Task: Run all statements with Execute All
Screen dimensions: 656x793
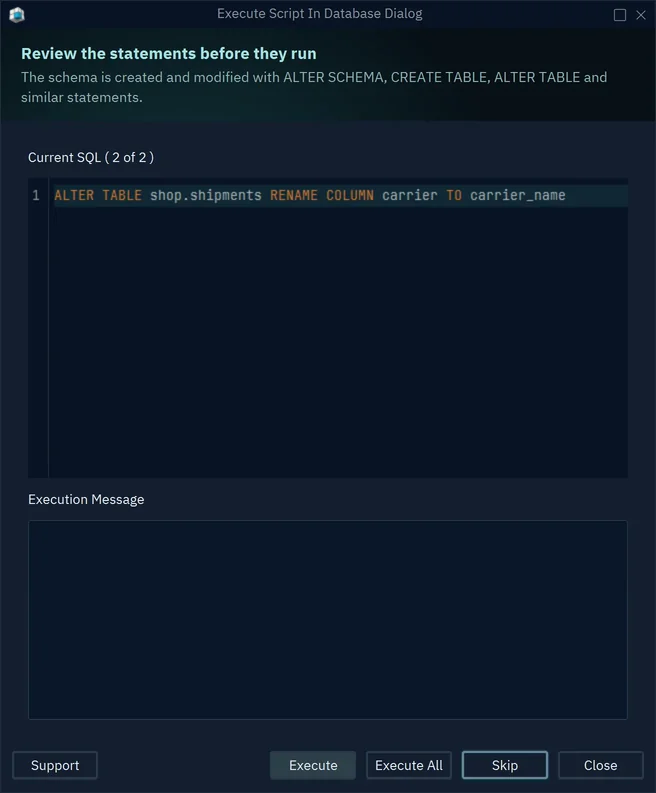Action: click(x=409, y=765)
